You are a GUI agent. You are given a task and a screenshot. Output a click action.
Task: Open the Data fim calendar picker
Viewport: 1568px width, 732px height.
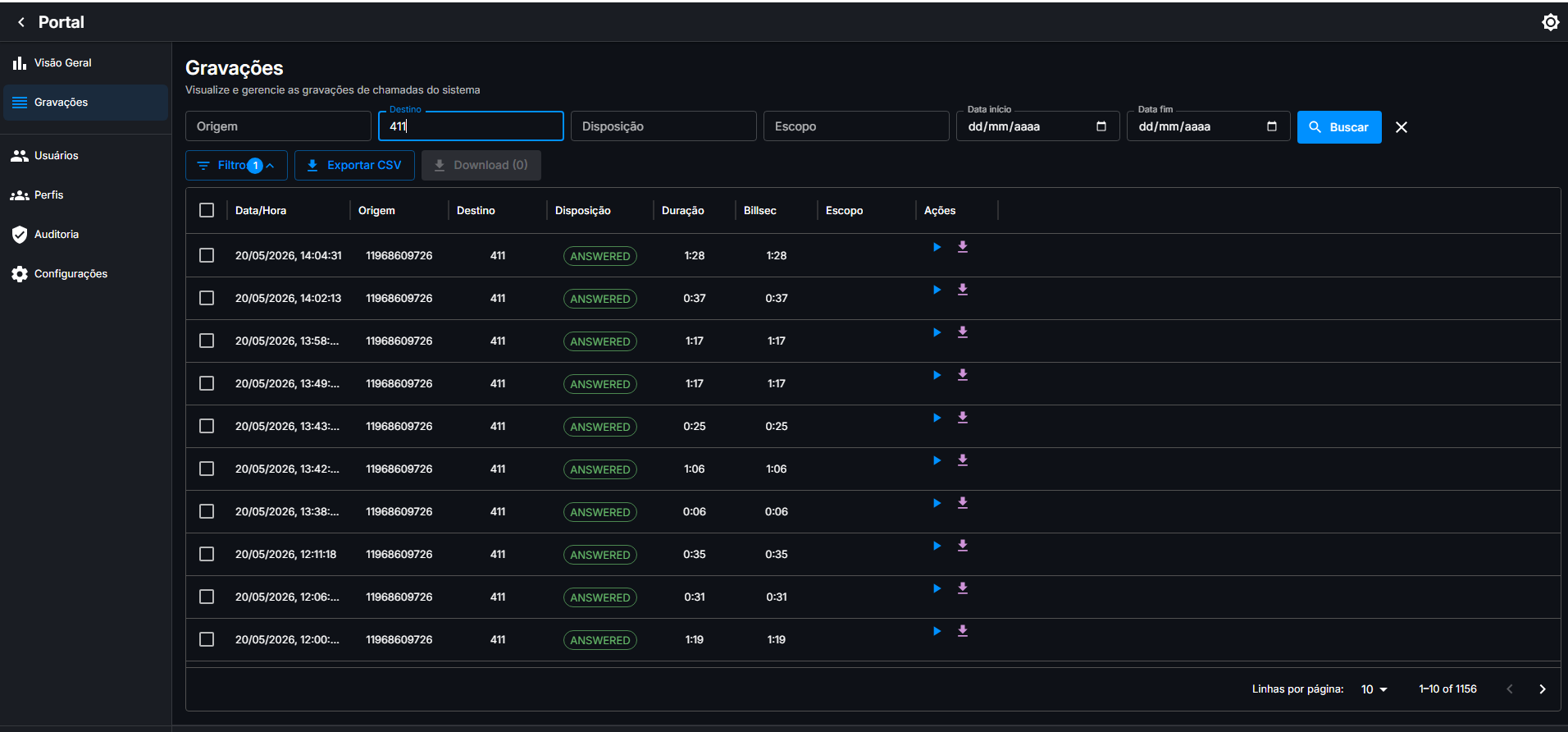[x=1272, y=126]
